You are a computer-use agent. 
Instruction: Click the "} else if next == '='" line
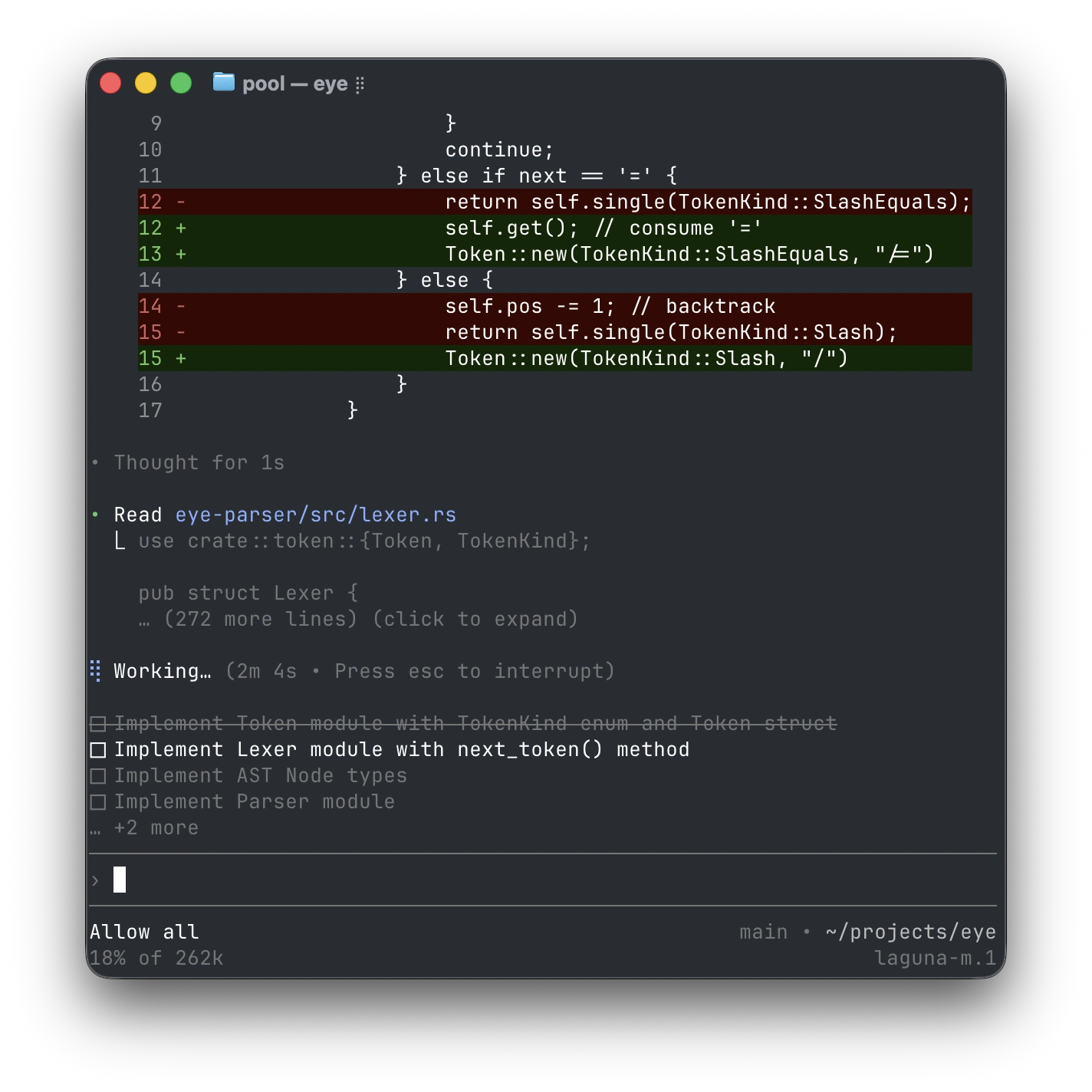pyautogui.click(x=537, y=176)
